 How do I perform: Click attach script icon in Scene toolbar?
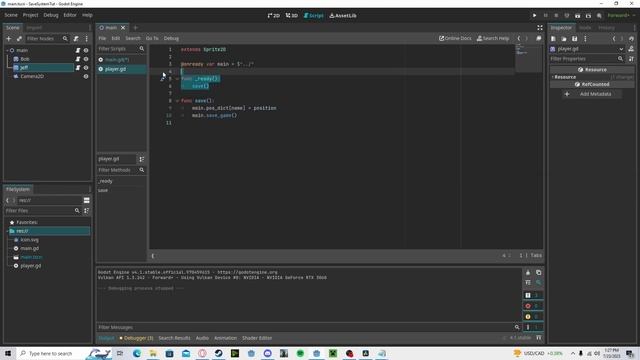[76, 38]
